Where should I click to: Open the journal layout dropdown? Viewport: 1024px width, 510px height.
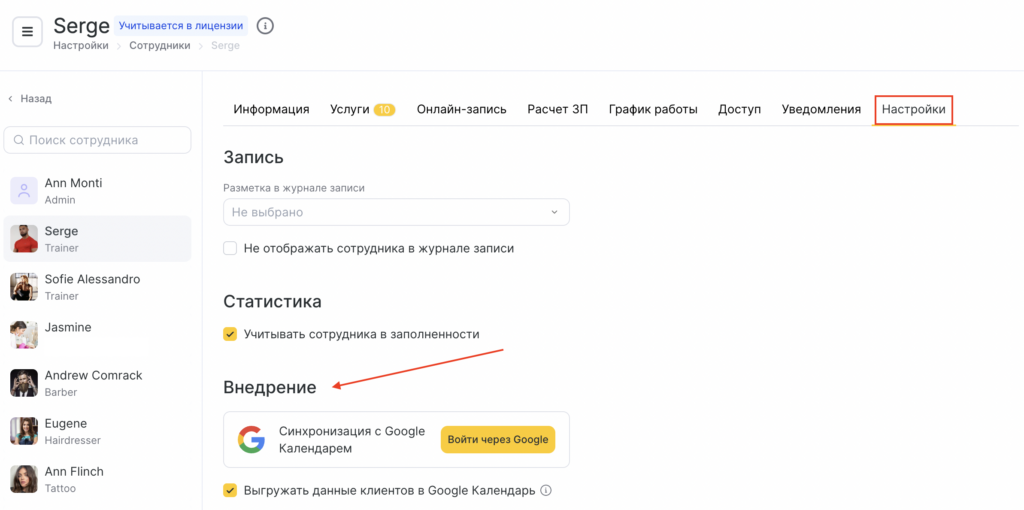pyautogui.click(x=396, y=212)
